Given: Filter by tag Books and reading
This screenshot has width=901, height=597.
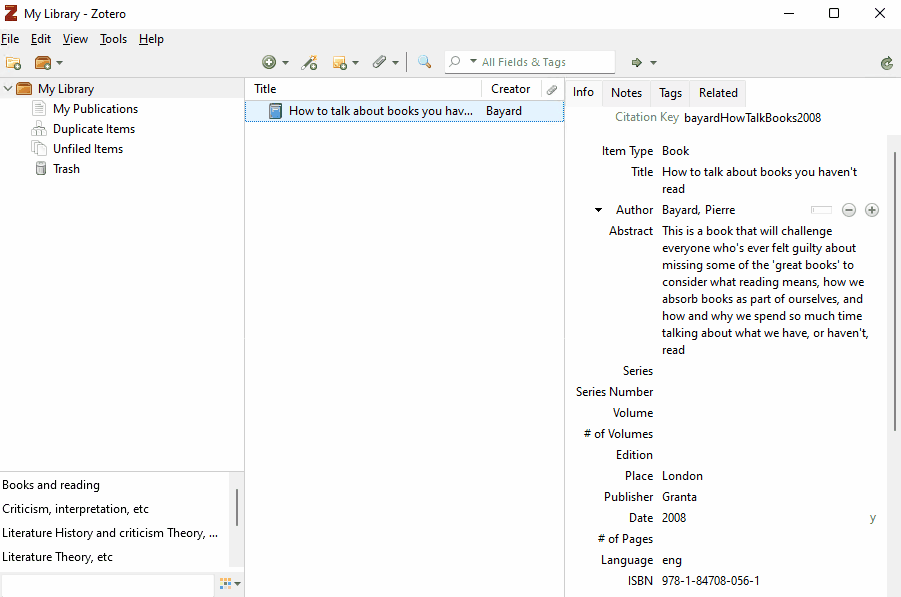Looking at the screenshot, I should (x=51, y=485).
